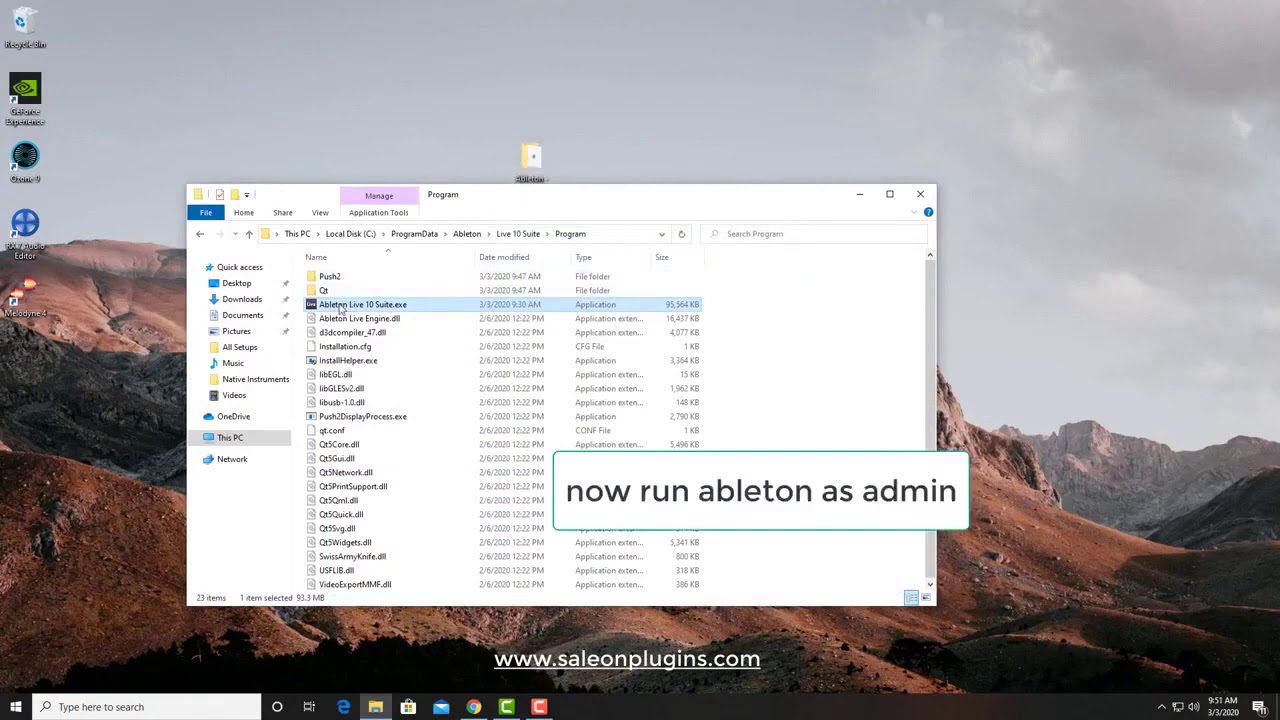This screenshot has width=1280, height=720.
Task: Open All Setups folder in sidebar
Action: point(239,347)
